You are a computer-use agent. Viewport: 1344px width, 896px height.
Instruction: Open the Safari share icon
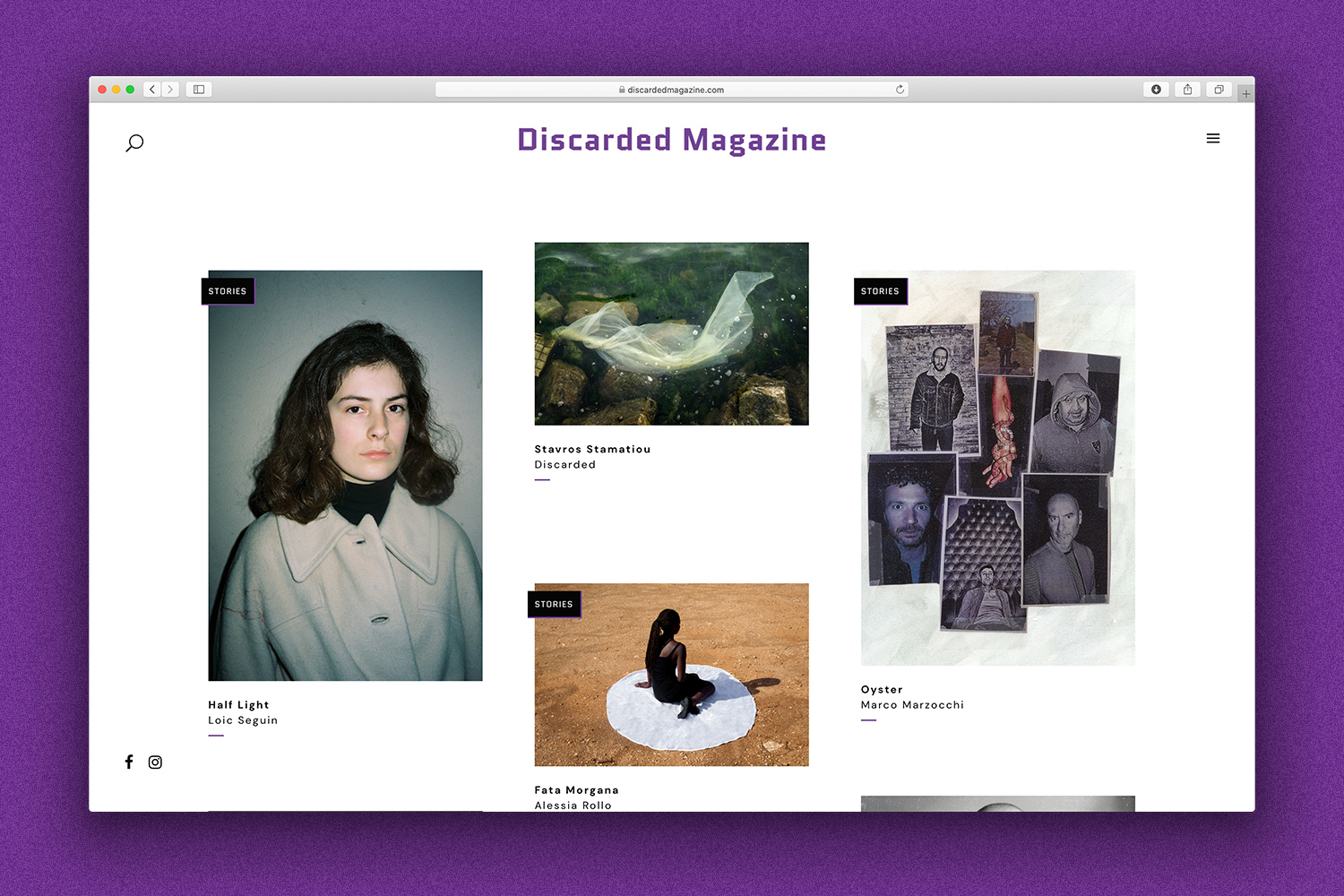tap(1187, 90)
